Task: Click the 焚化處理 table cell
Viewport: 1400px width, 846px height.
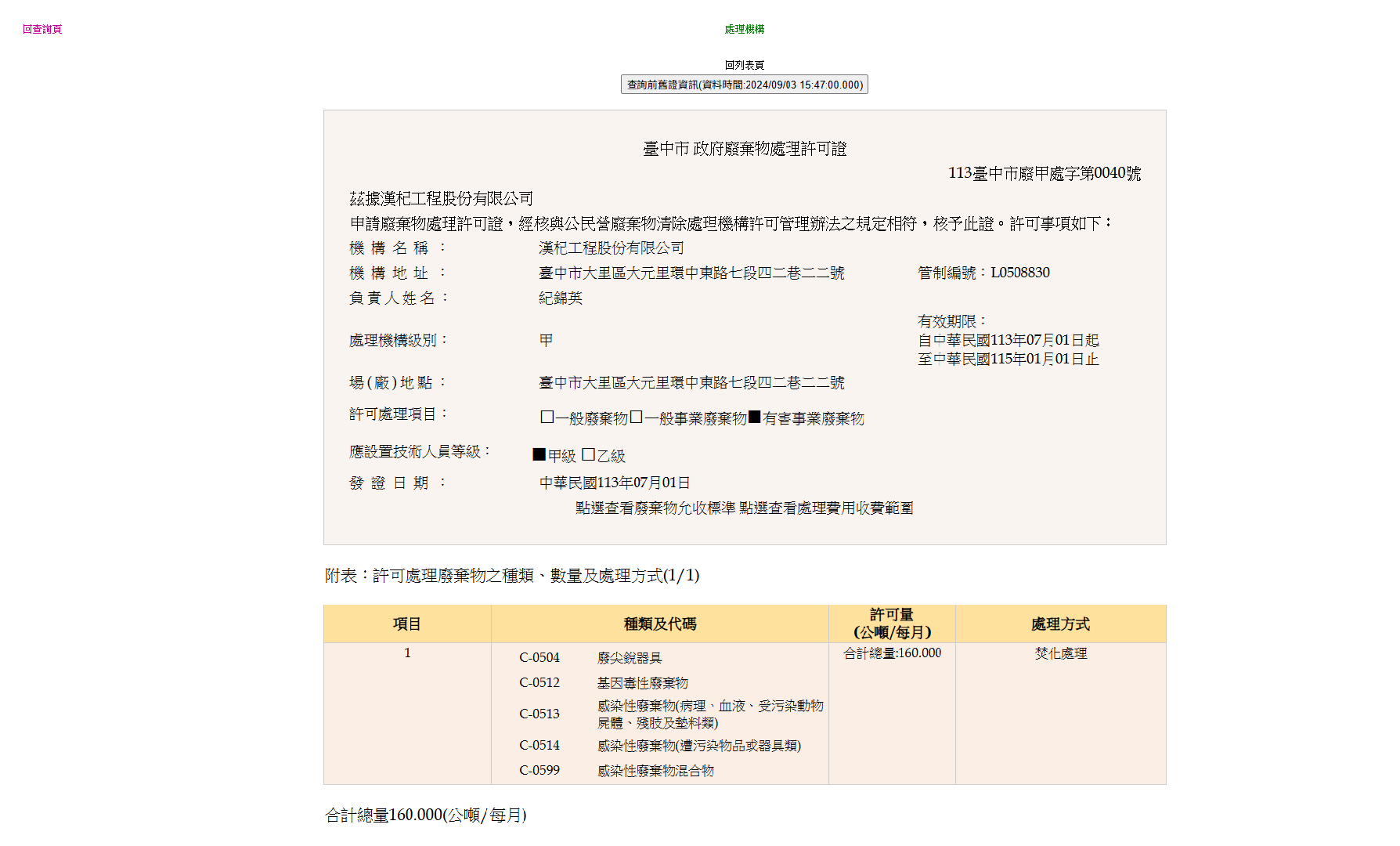Action: (x=1060, y=653)
